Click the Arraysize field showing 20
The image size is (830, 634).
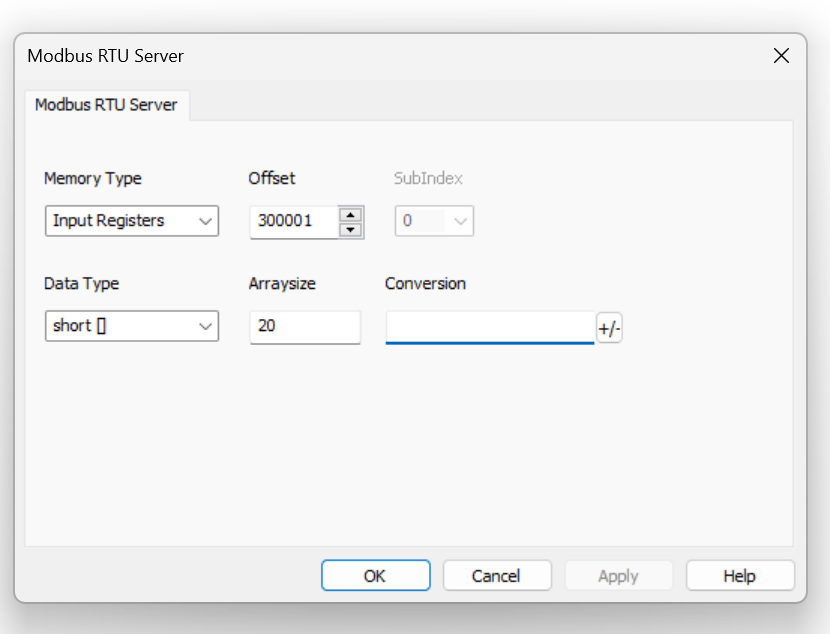(x=305, y=327)
